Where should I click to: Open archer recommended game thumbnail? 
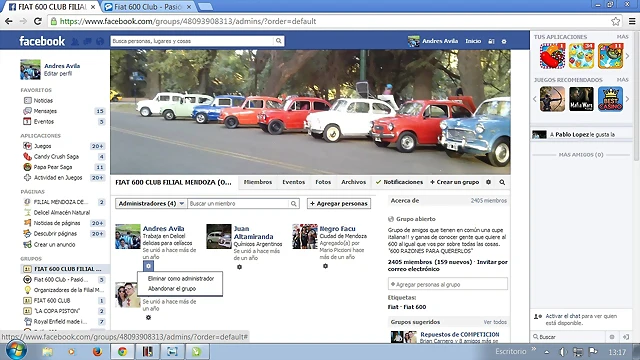[x=552, y=99]
